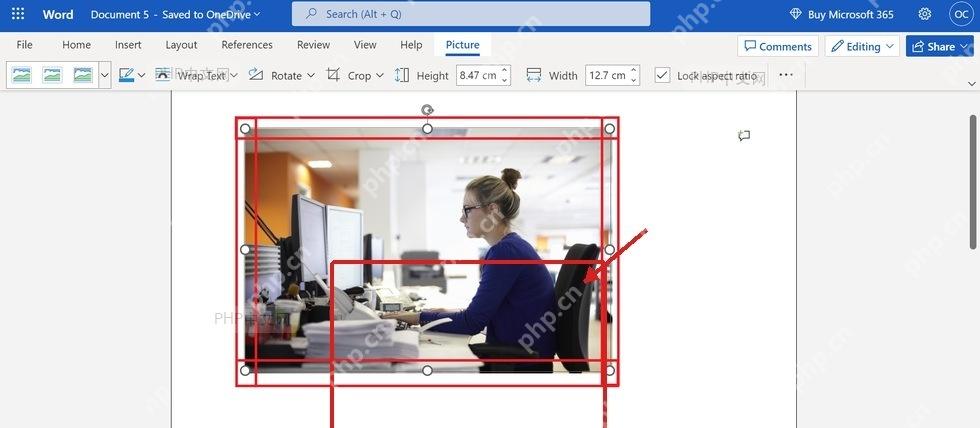Apply the second picture style thumbnail
Screen dimensions: 980x428
click(52, 76)
